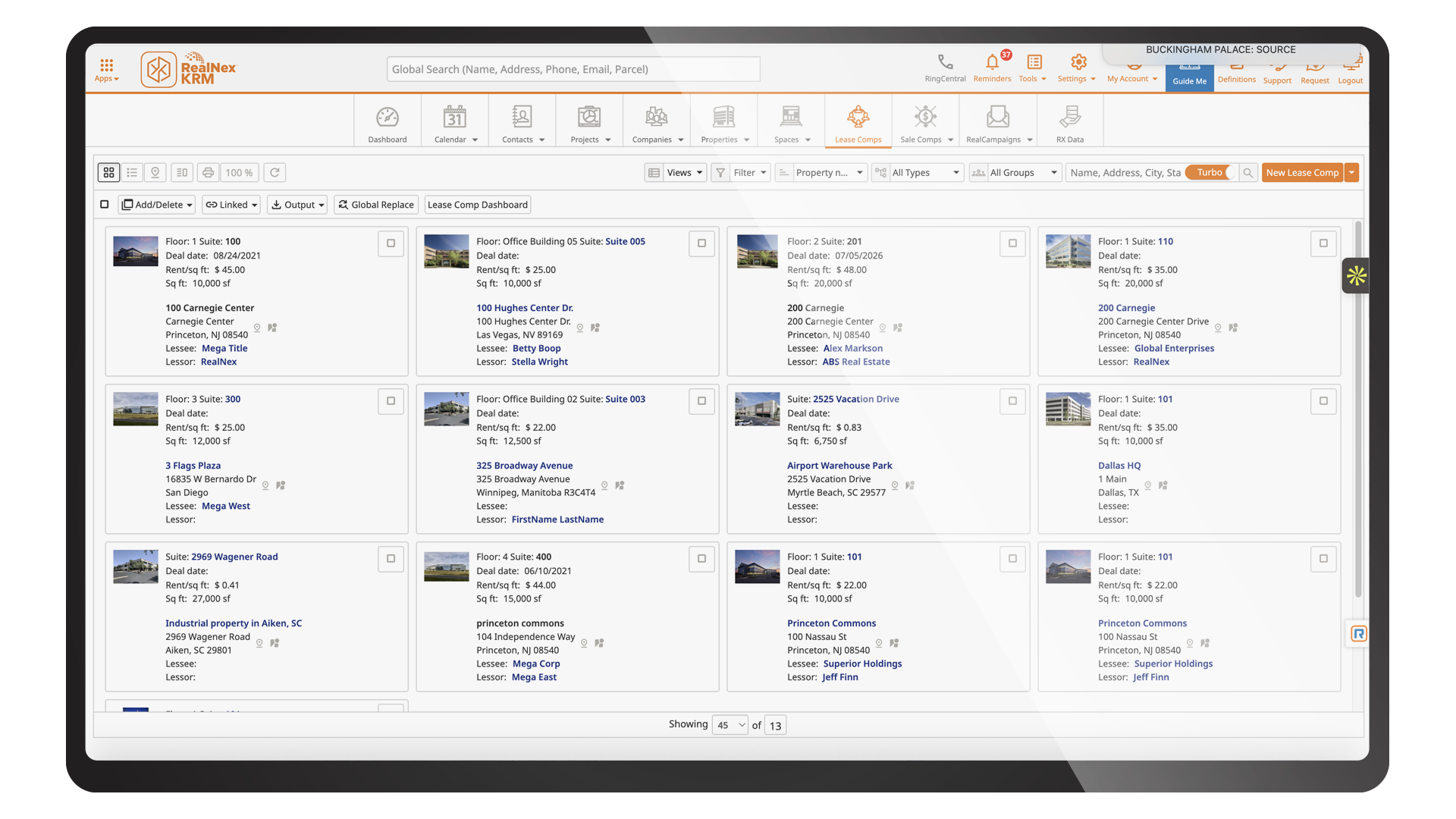1456x819 pixels.
Task: Open the Filter dropdown
Action: click(750, 173)
